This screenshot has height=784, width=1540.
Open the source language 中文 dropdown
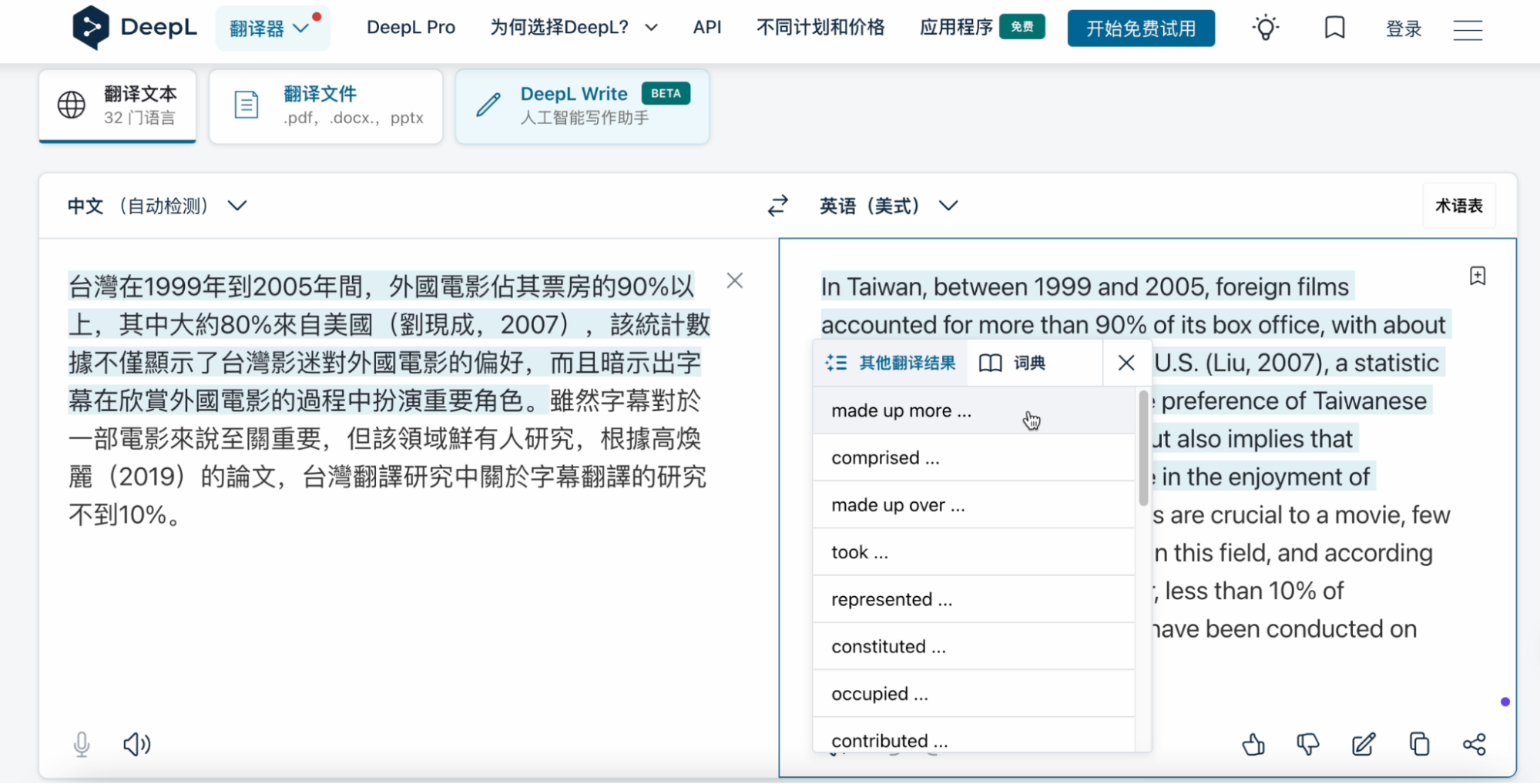158,206
